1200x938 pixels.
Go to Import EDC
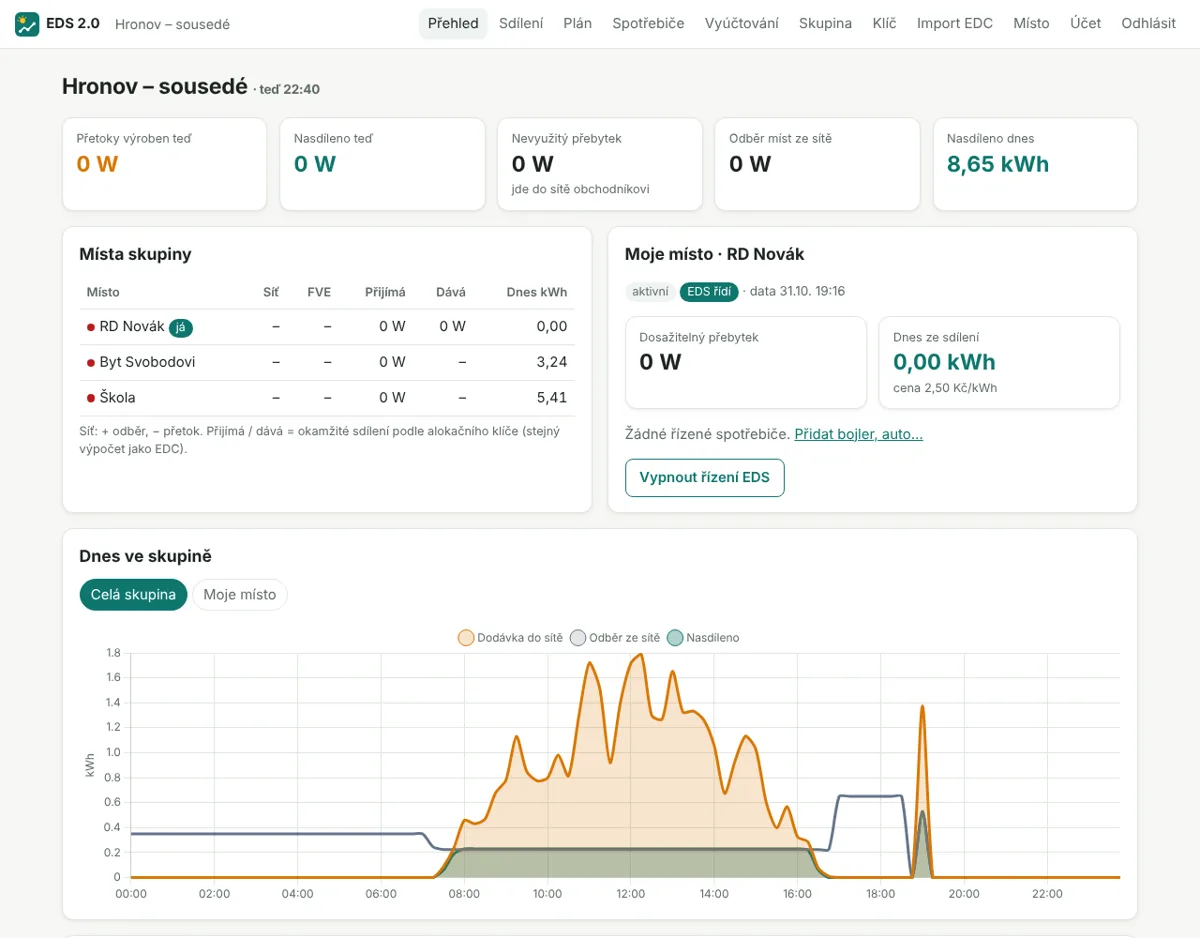coord(955,23)
